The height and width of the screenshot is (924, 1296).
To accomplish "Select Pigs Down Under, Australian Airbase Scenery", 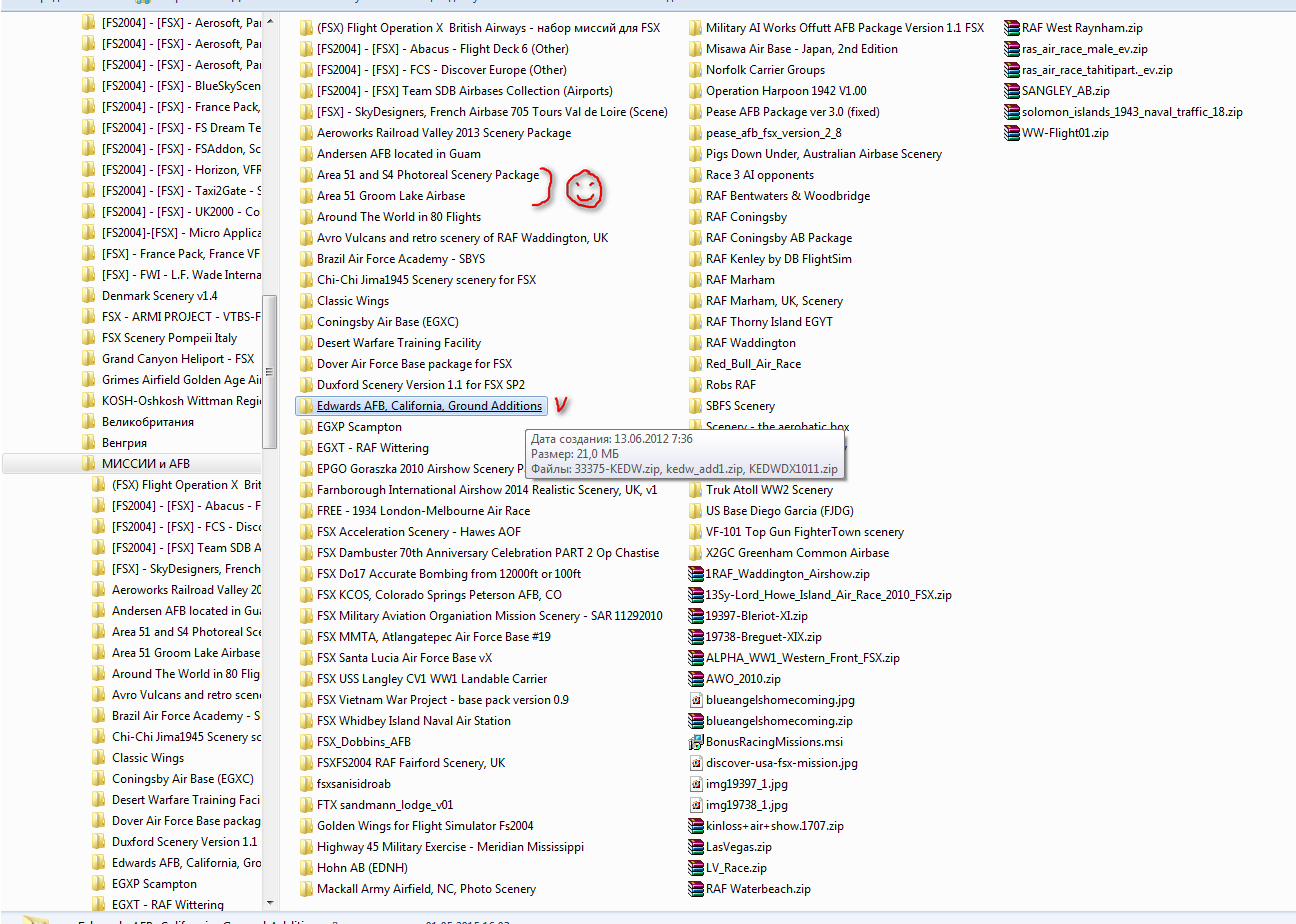I will [x=824, y=154].
